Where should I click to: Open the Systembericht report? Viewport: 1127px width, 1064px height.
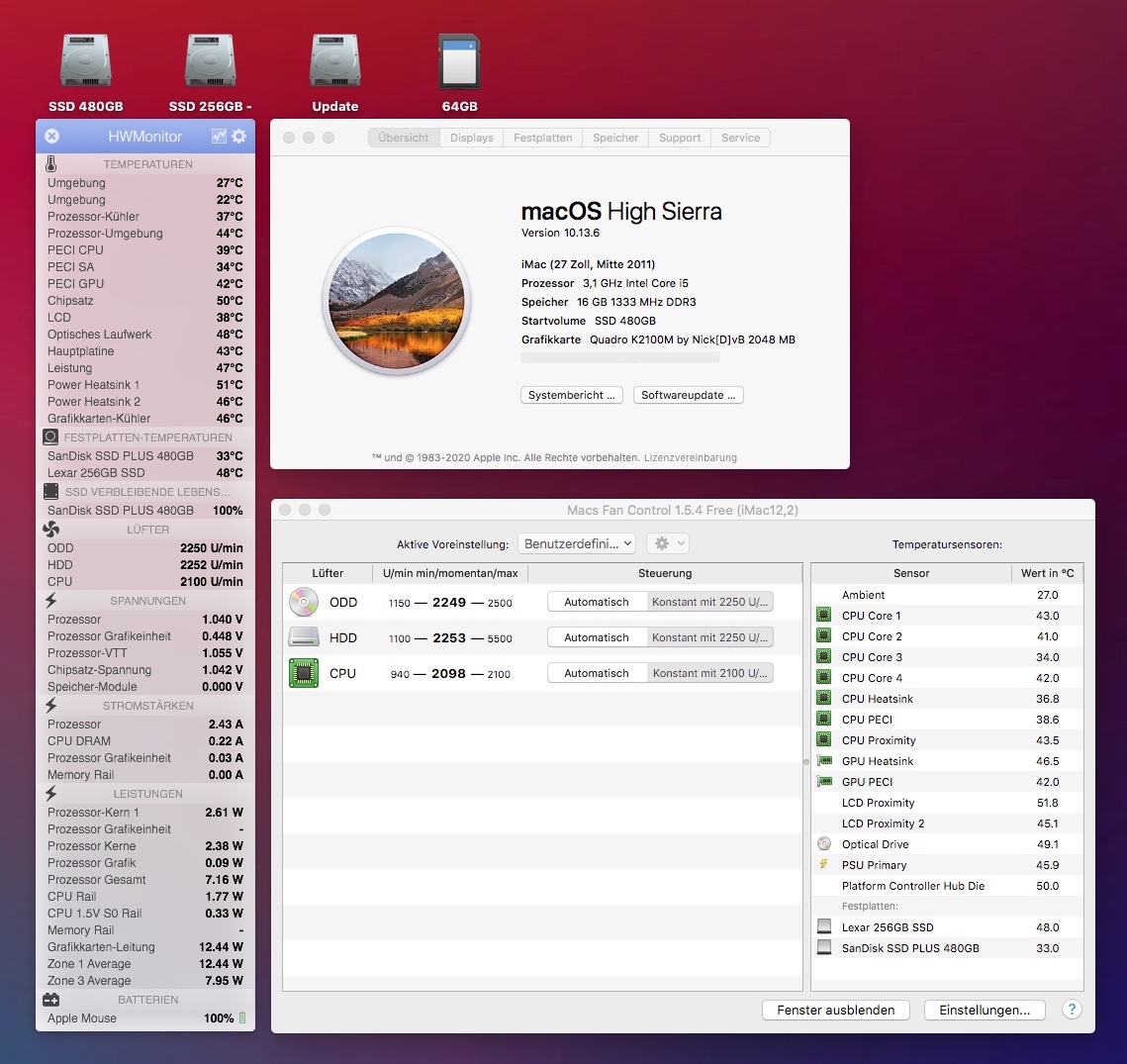pyautogui.click(x=571, y=395)
